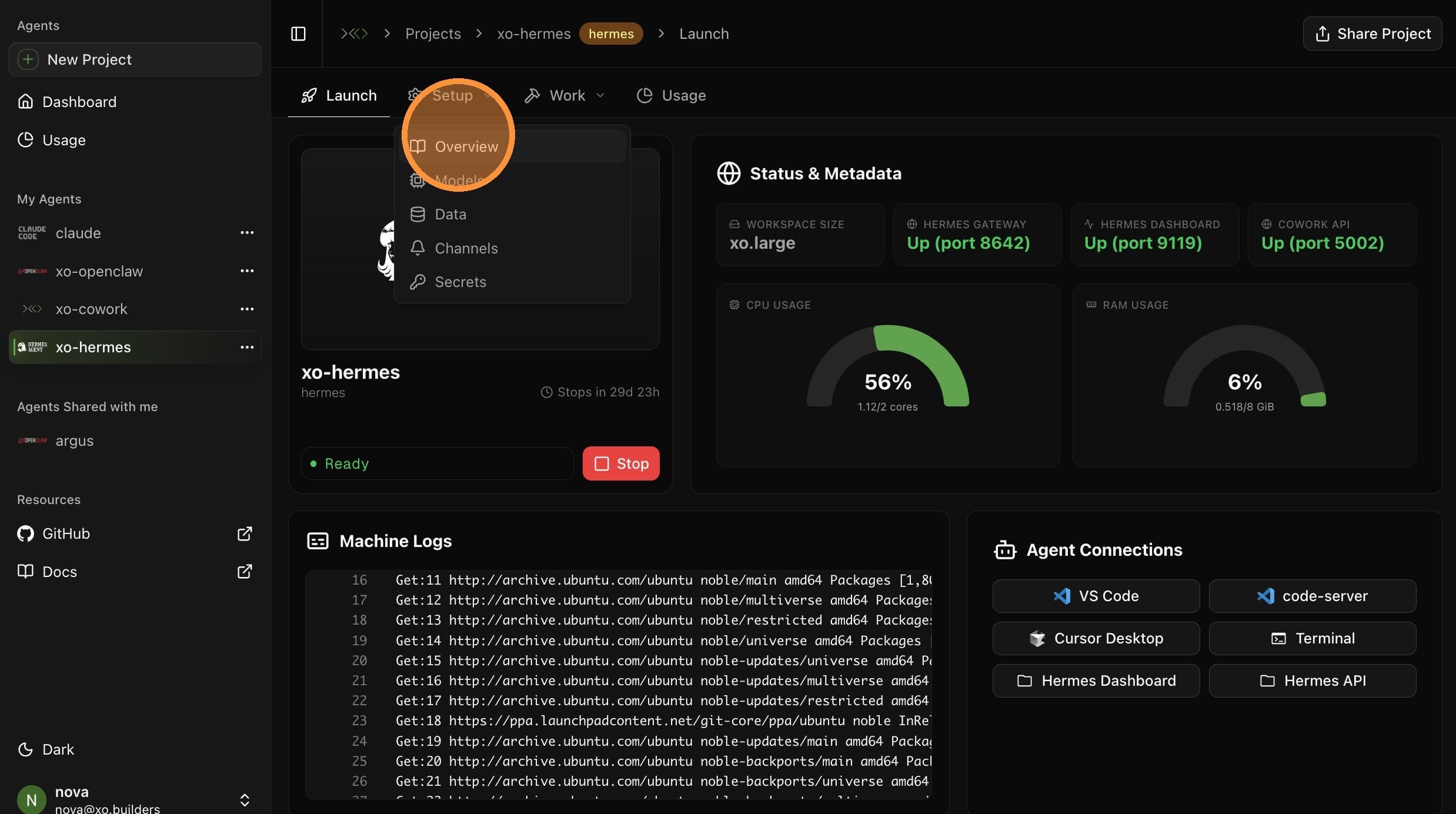Click the xo-hermes project title
The width and height of the screenshot is (1456, 814).
click(x=350, y=372)
